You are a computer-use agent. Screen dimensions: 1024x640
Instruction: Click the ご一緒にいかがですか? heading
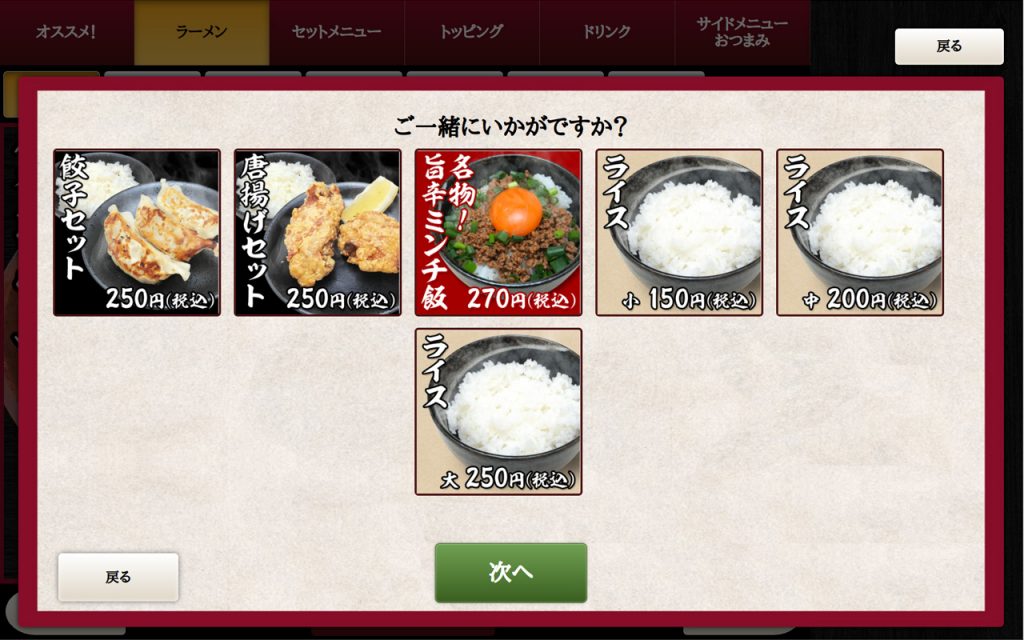tap(511, 125)
